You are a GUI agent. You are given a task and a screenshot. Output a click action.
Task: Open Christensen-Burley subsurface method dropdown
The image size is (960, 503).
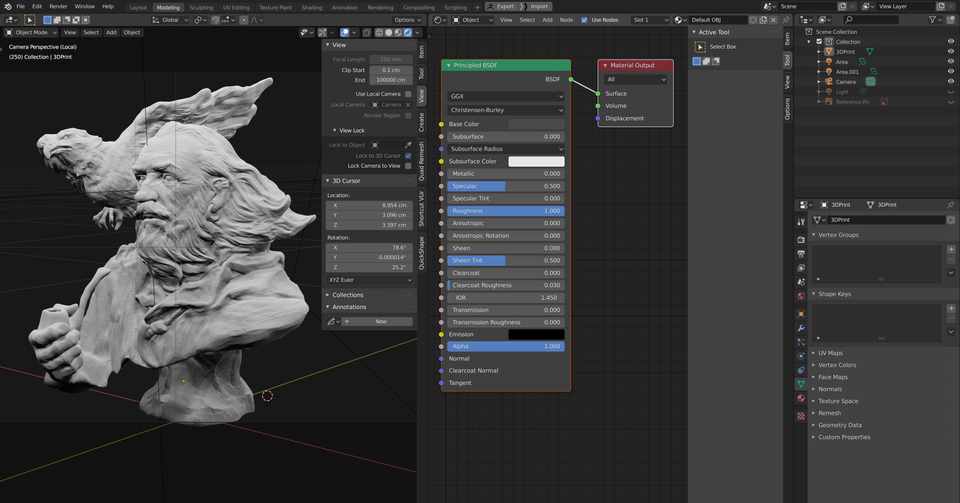[x=506, y=110]
